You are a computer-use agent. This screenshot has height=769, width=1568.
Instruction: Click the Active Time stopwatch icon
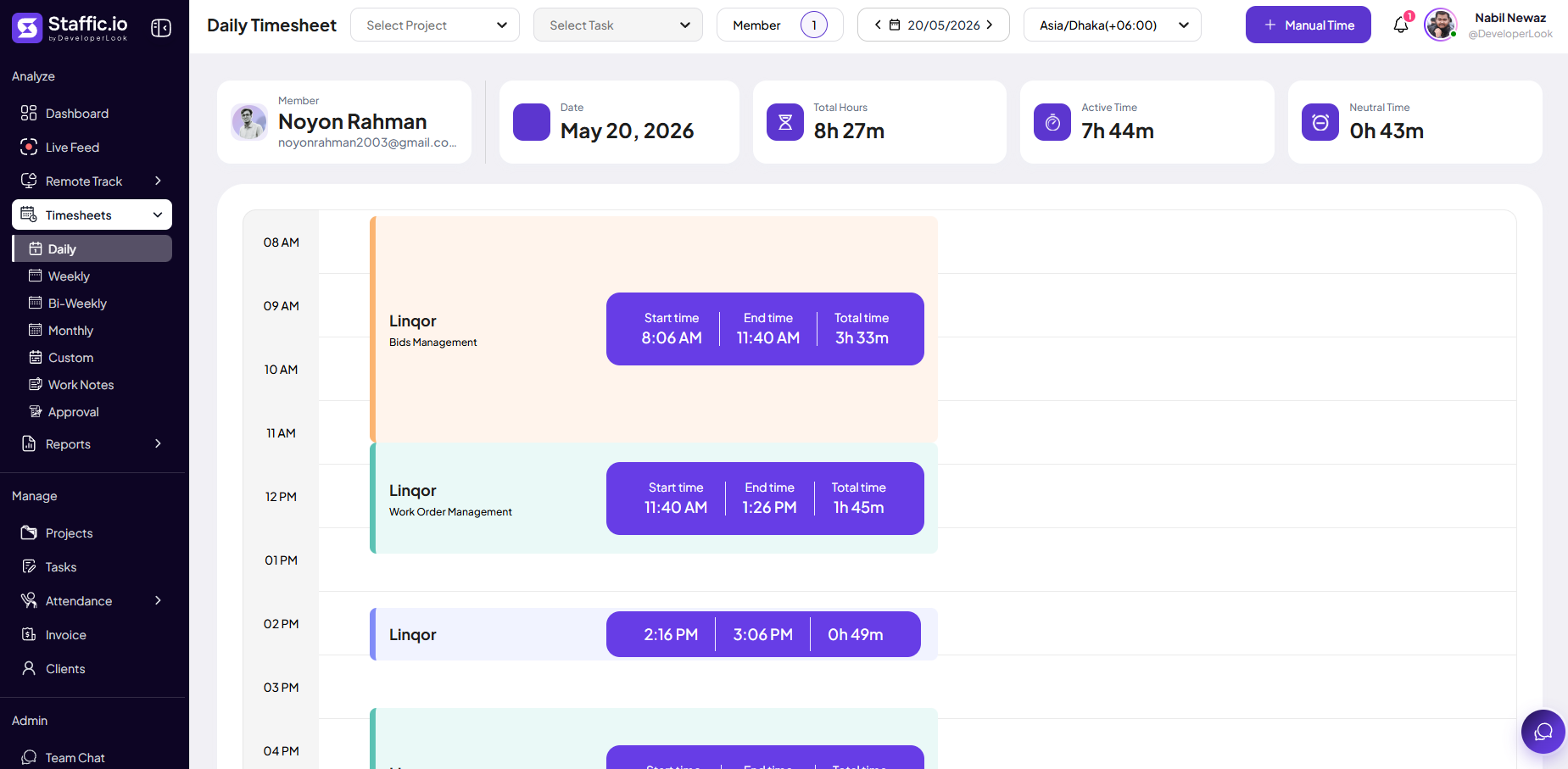click(1052, 122)
